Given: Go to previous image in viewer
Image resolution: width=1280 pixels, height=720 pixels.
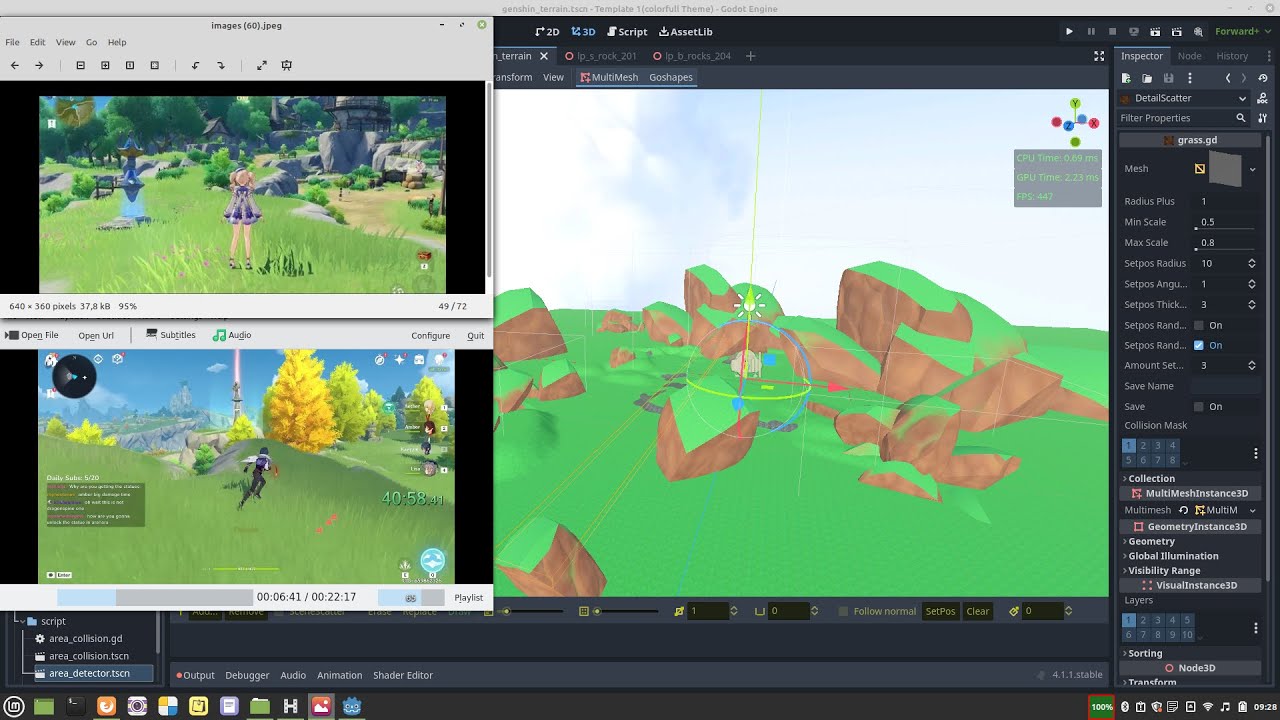Looking at the screenshot, I should tap(14, 65).
